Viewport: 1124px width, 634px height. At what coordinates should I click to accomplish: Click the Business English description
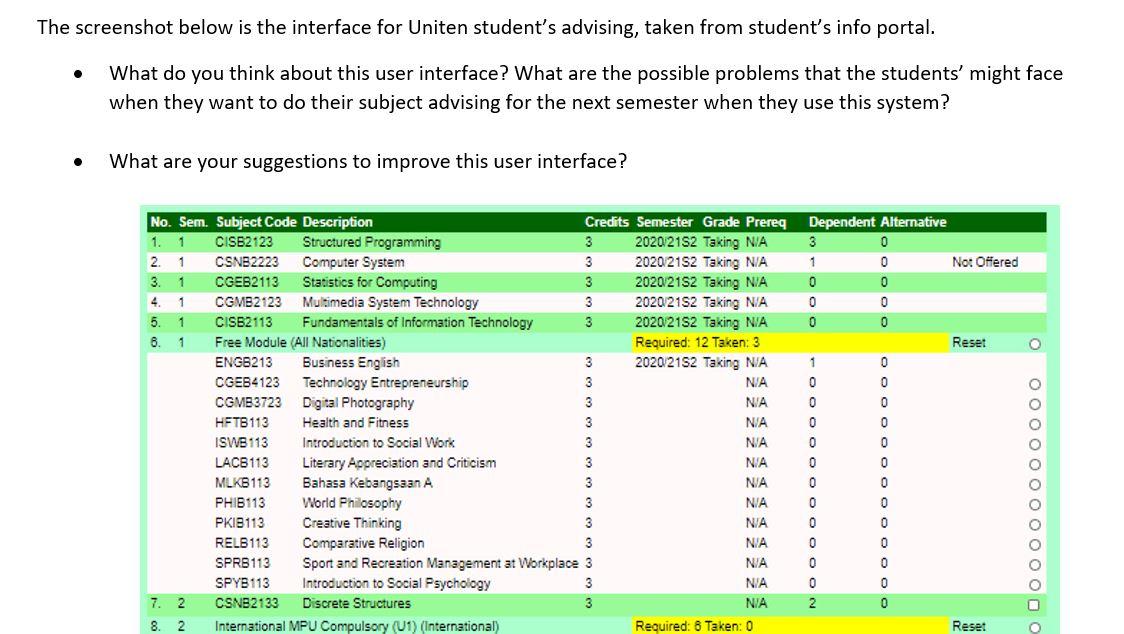point(351,362)
